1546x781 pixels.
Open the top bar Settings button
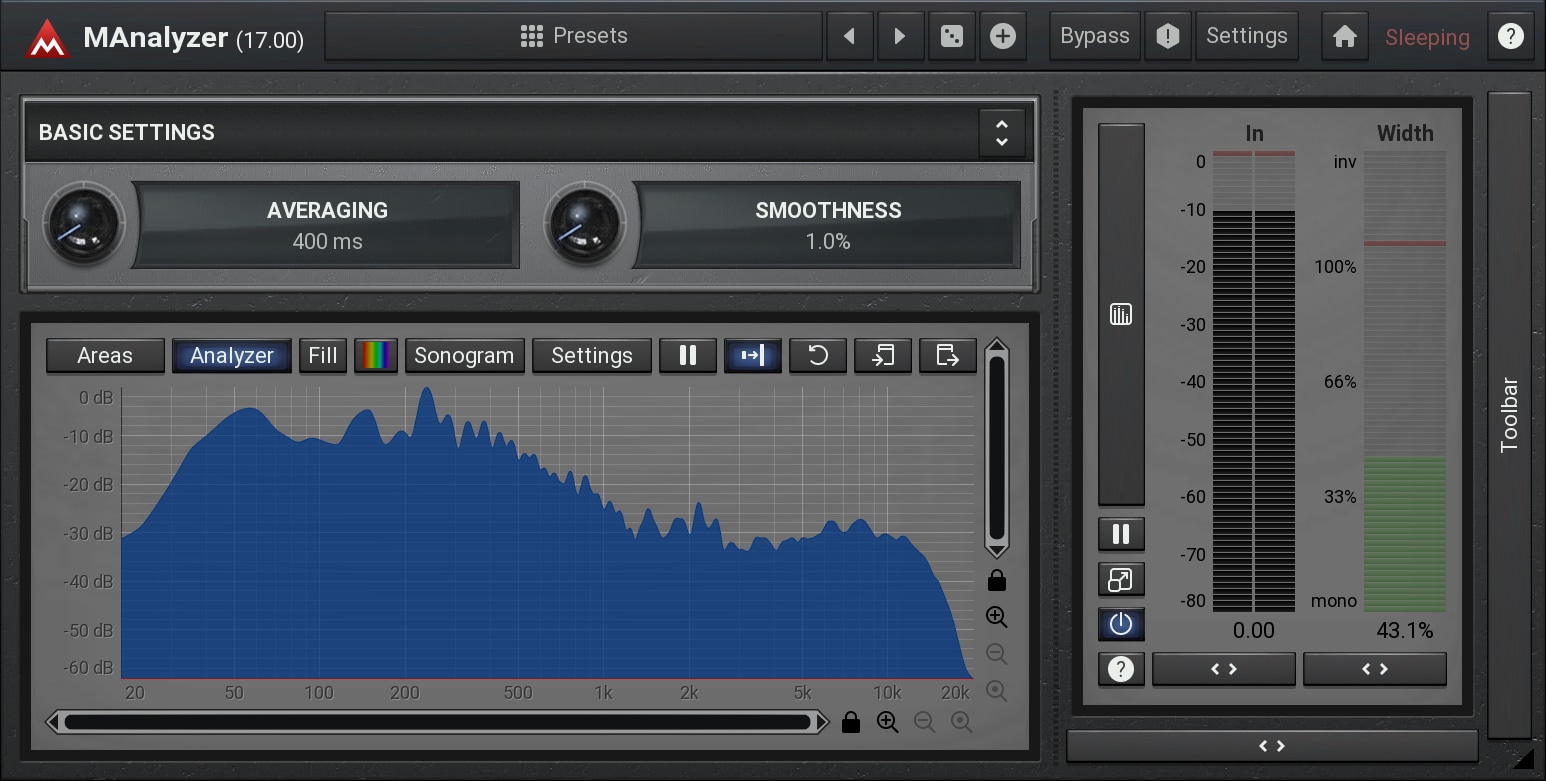point(1246,37)
